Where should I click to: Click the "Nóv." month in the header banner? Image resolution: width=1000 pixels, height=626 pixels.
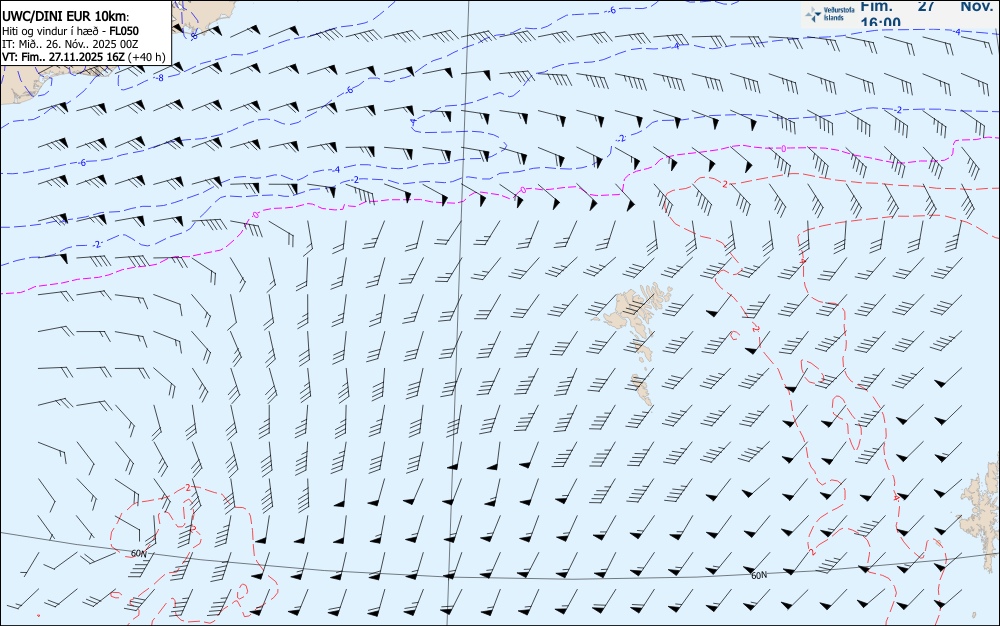click(977, 6)
